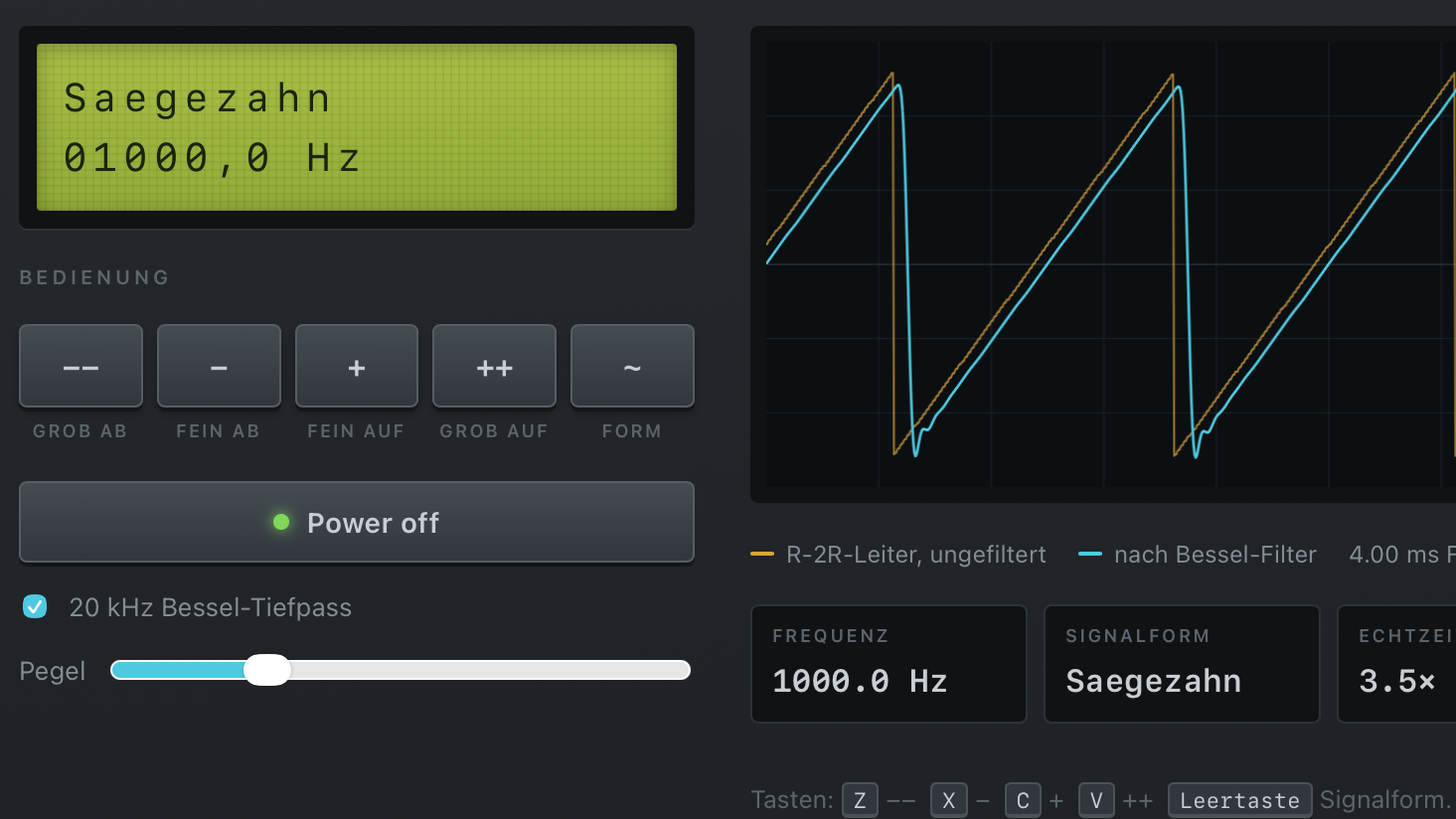
Task: Click the double-plus GROB AUF button
Action: [494, 366]
